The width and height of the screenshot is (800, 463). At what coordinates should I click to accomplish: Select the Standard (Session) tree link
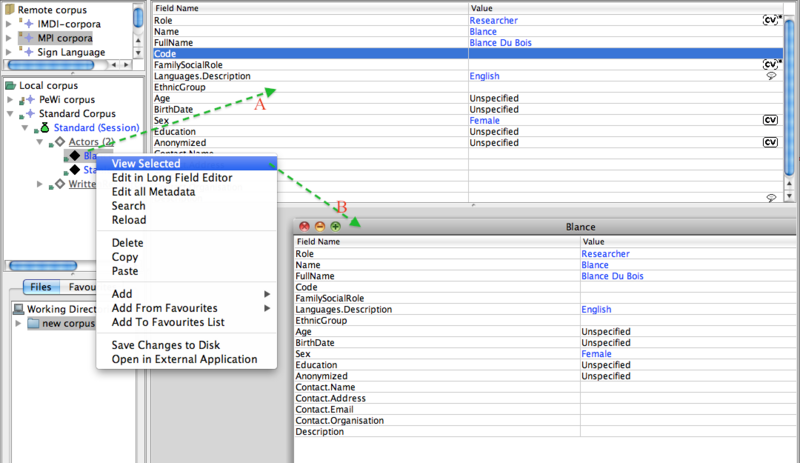(x=96, y=128)
